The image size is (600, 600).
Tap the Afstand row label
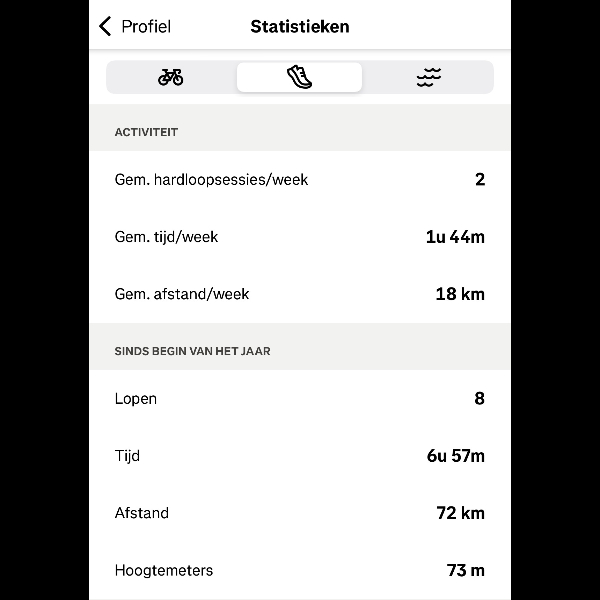click(x=142, y=513)
